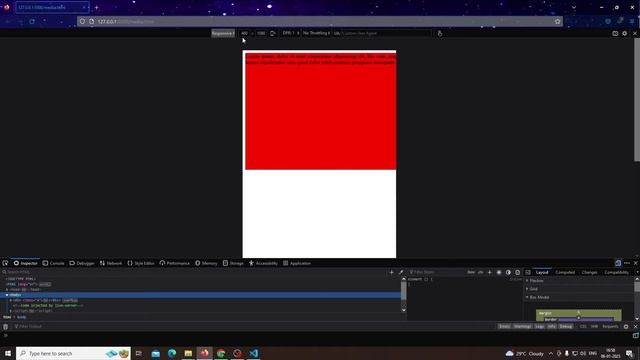Toggle the Warnings console filter
Image resolution: width=640 pixels, height=360 pixels.
[x=522, y=327]
